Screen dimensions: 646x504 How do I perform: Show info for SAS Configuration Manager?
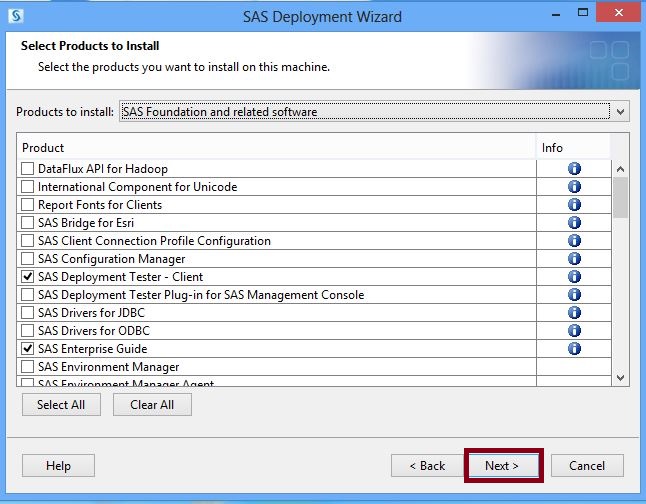coord(574,258)
